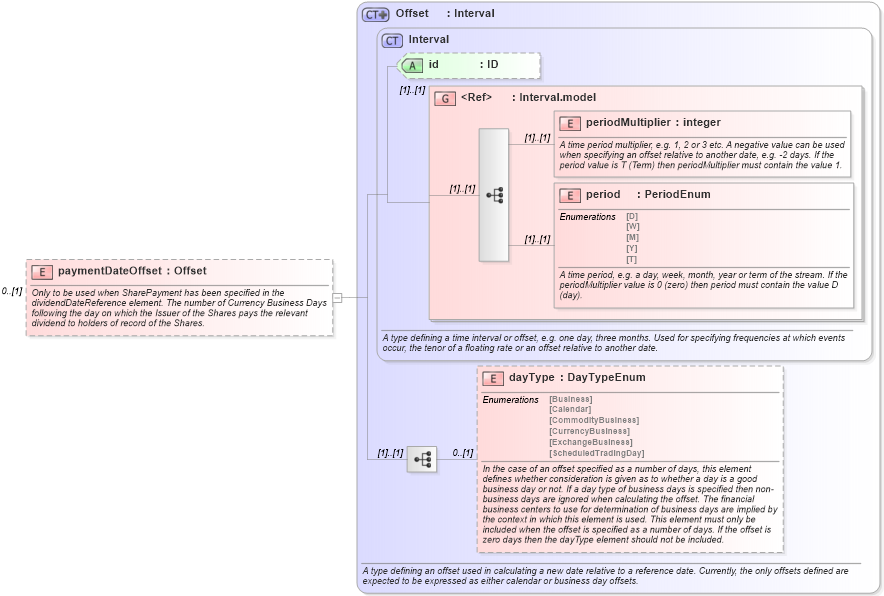Click the periodMultiplier description text

point(702,155)
